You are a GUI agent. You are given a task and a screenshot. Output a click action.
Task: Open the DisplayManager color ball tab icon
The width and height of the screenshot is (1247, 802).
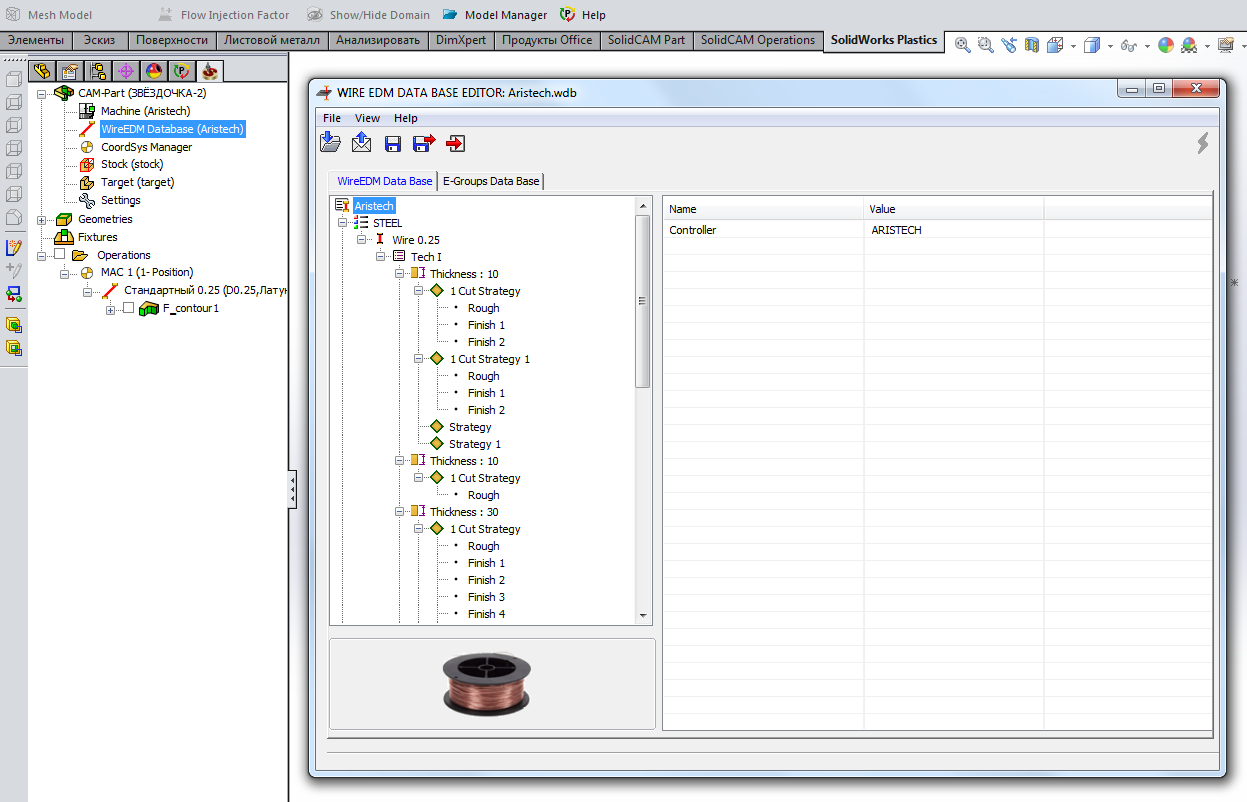[x=153, y=71]
